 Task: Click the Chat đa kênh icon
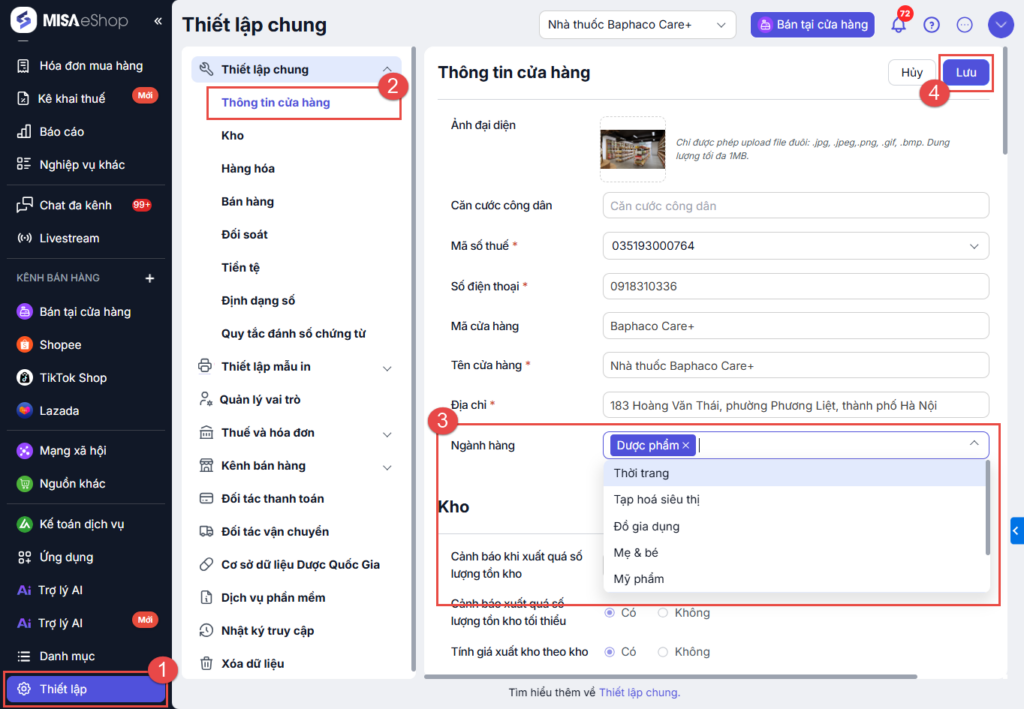[x=24, y=205]
